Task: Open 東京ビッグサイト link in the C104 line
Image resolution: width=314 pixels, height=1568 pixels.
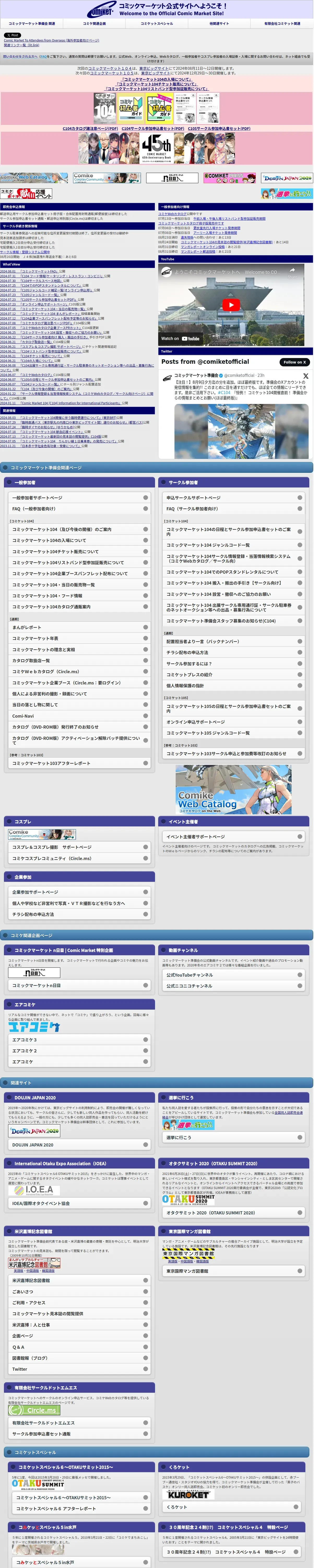Action: [153, 69]
